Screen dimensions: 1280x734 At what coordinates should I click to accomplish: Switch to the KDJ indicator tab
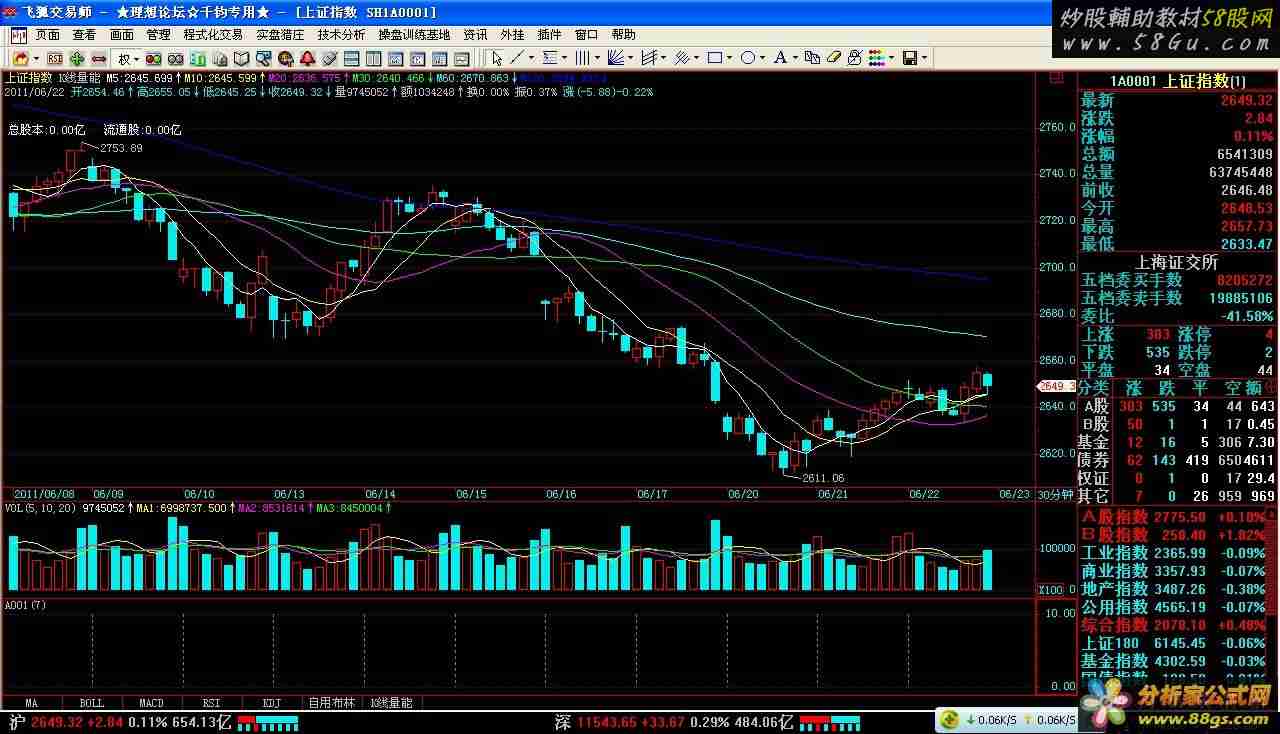pos(271,703)
